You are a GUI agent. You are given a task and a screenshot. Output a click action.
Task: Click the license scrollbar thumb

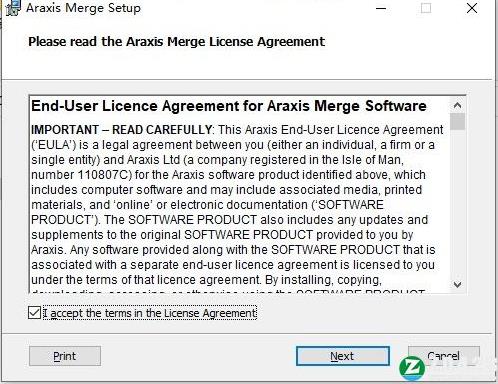click(x=457, y=121)
